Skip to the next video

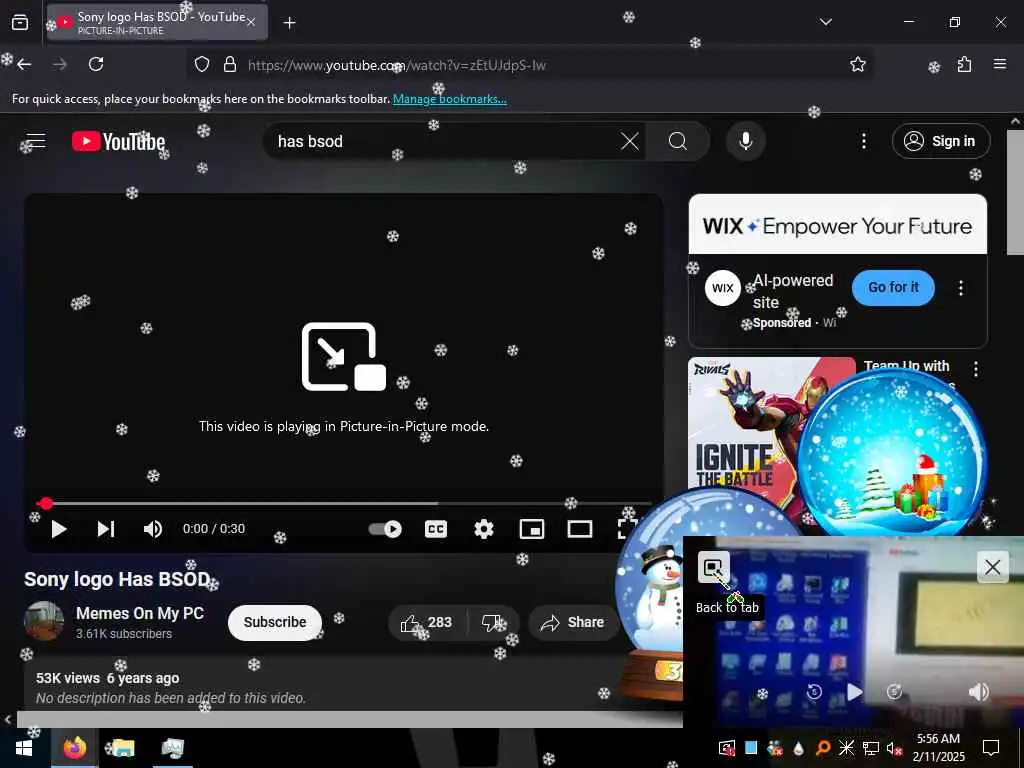[x=106, y=529]
